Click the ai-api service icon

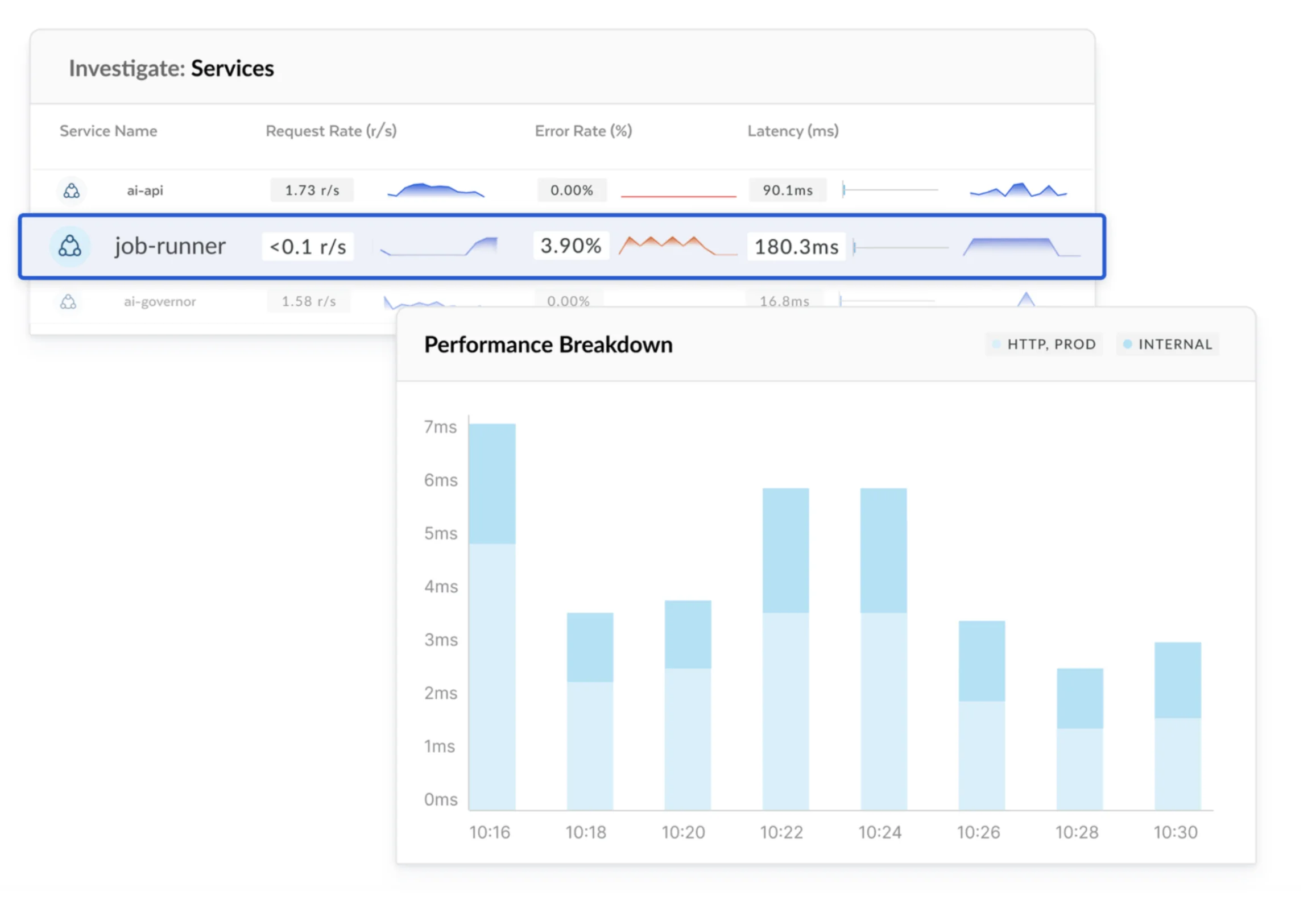72,190
